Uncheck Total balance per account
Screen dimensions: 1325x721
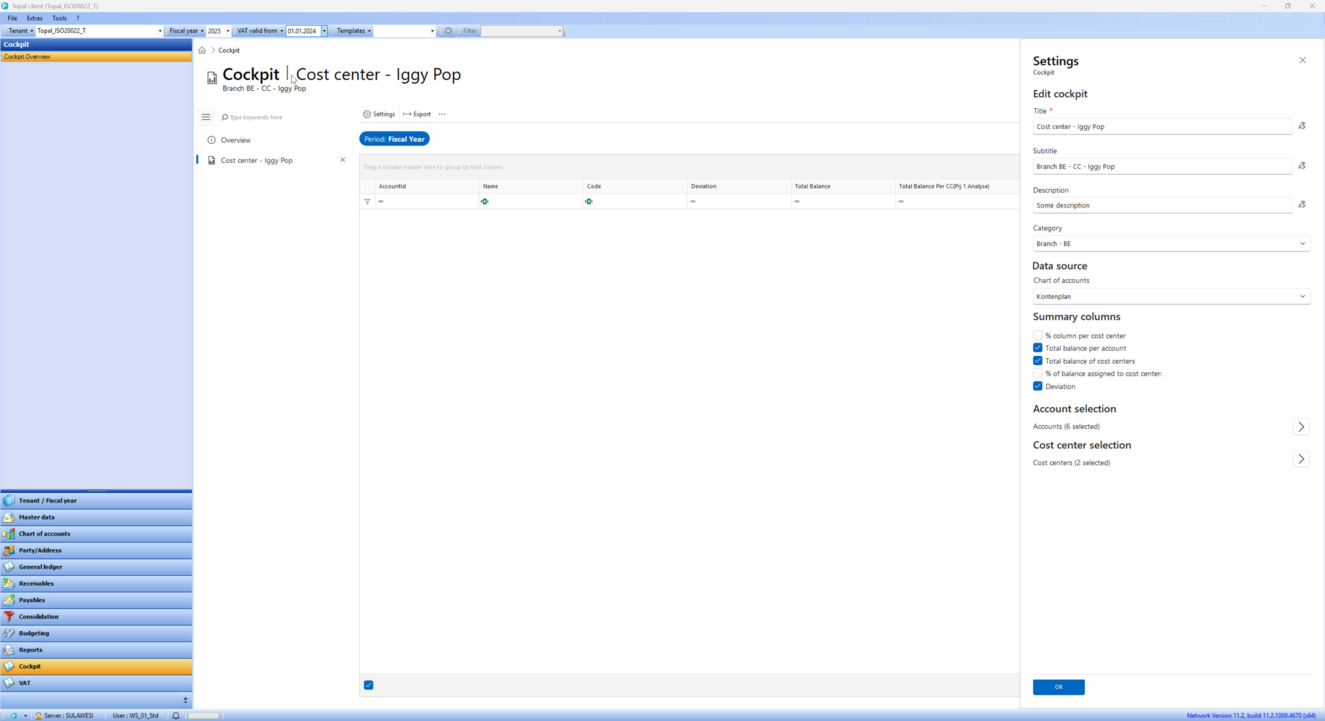point(1037,348)
